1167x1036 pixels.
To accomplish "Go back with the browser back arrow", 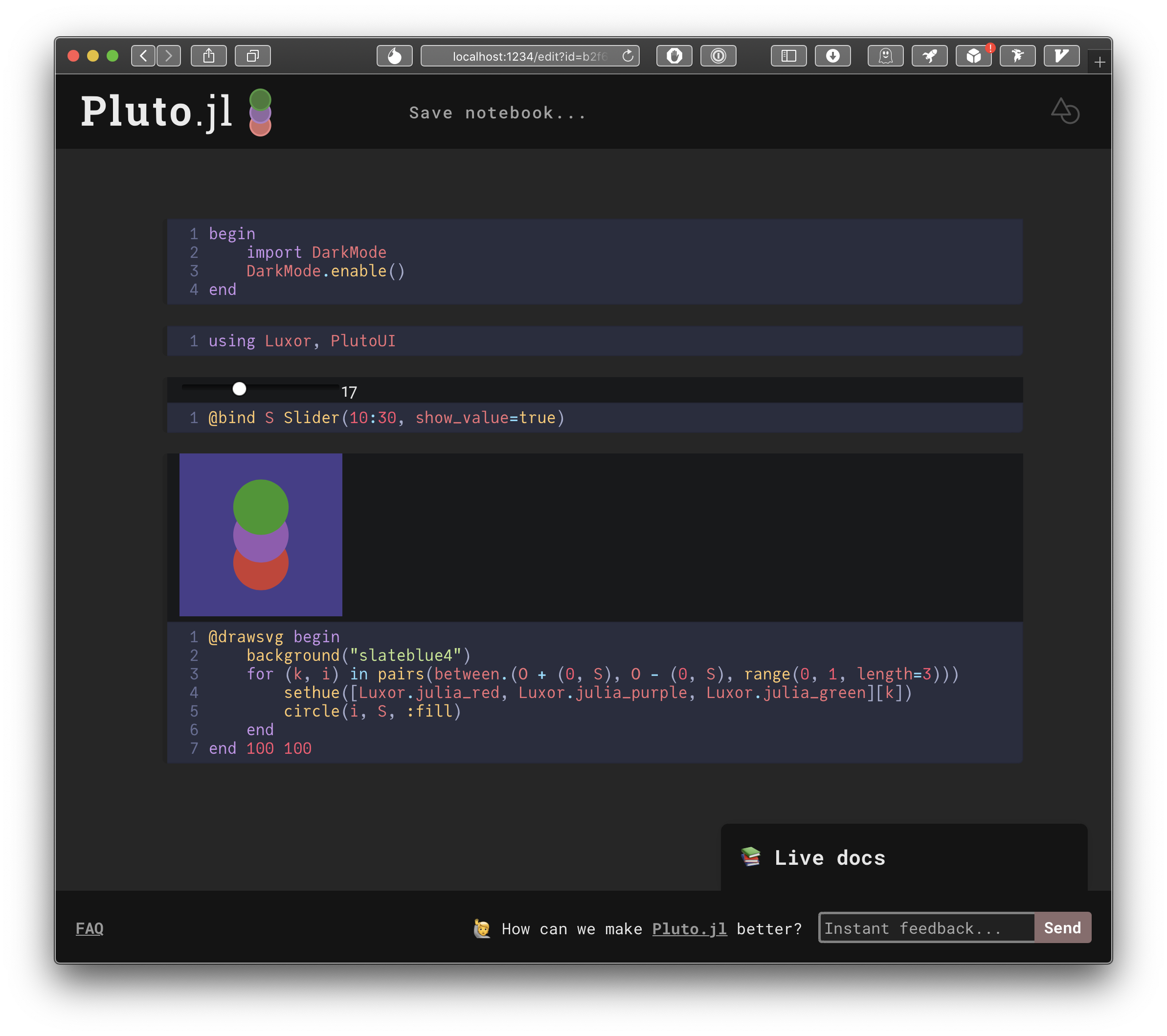I will (x=143, y=56).
